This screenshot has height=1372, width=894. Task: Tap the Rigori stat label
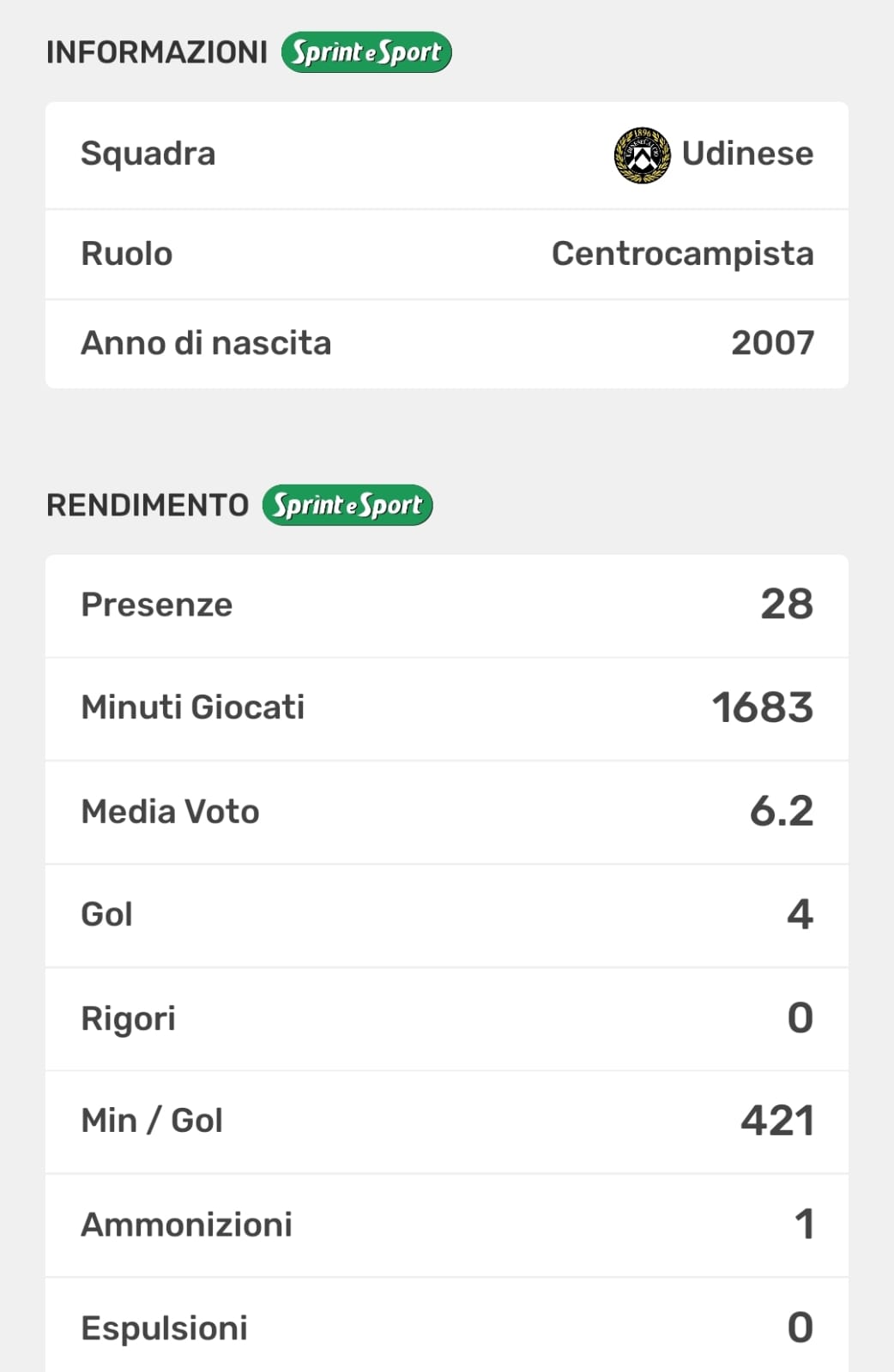128,1019
